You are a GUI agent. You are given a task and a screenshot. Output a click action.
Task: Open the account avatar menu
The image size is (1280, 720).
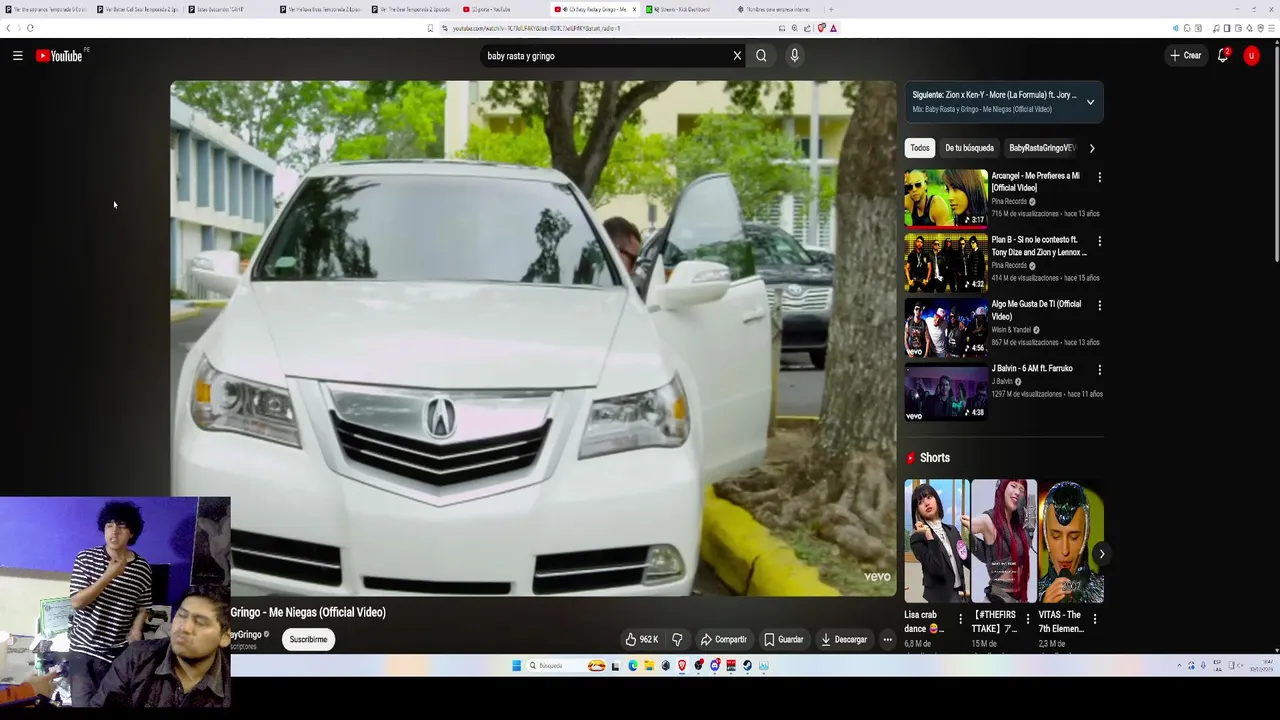1251,56
